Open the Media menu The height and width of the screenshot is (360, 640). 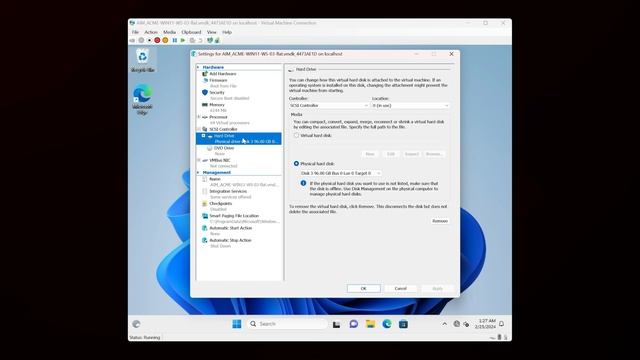click(x=169, y=32)
